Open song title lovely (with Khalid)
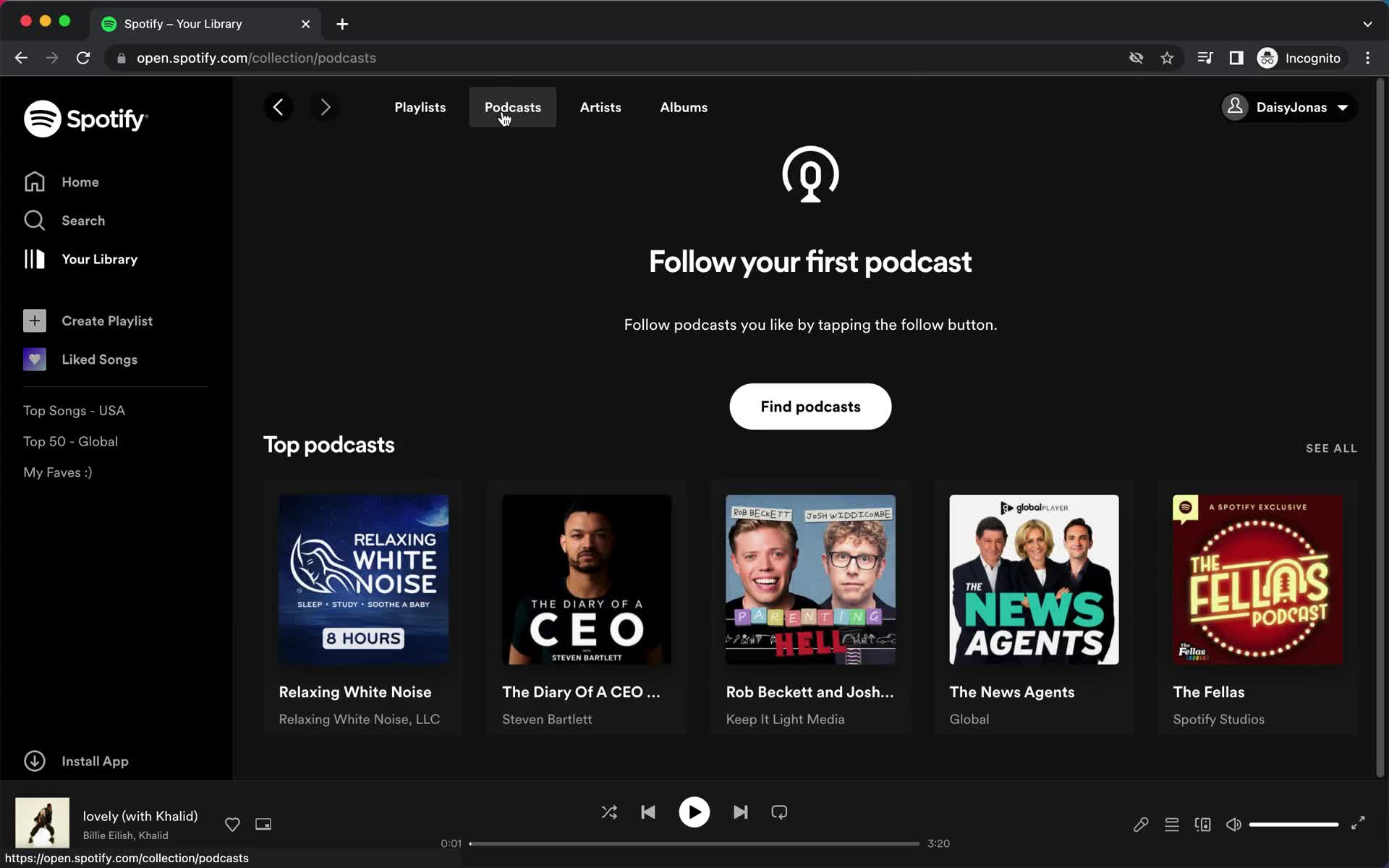This screenshot has width=1389, height=868. tap(140, 816)
